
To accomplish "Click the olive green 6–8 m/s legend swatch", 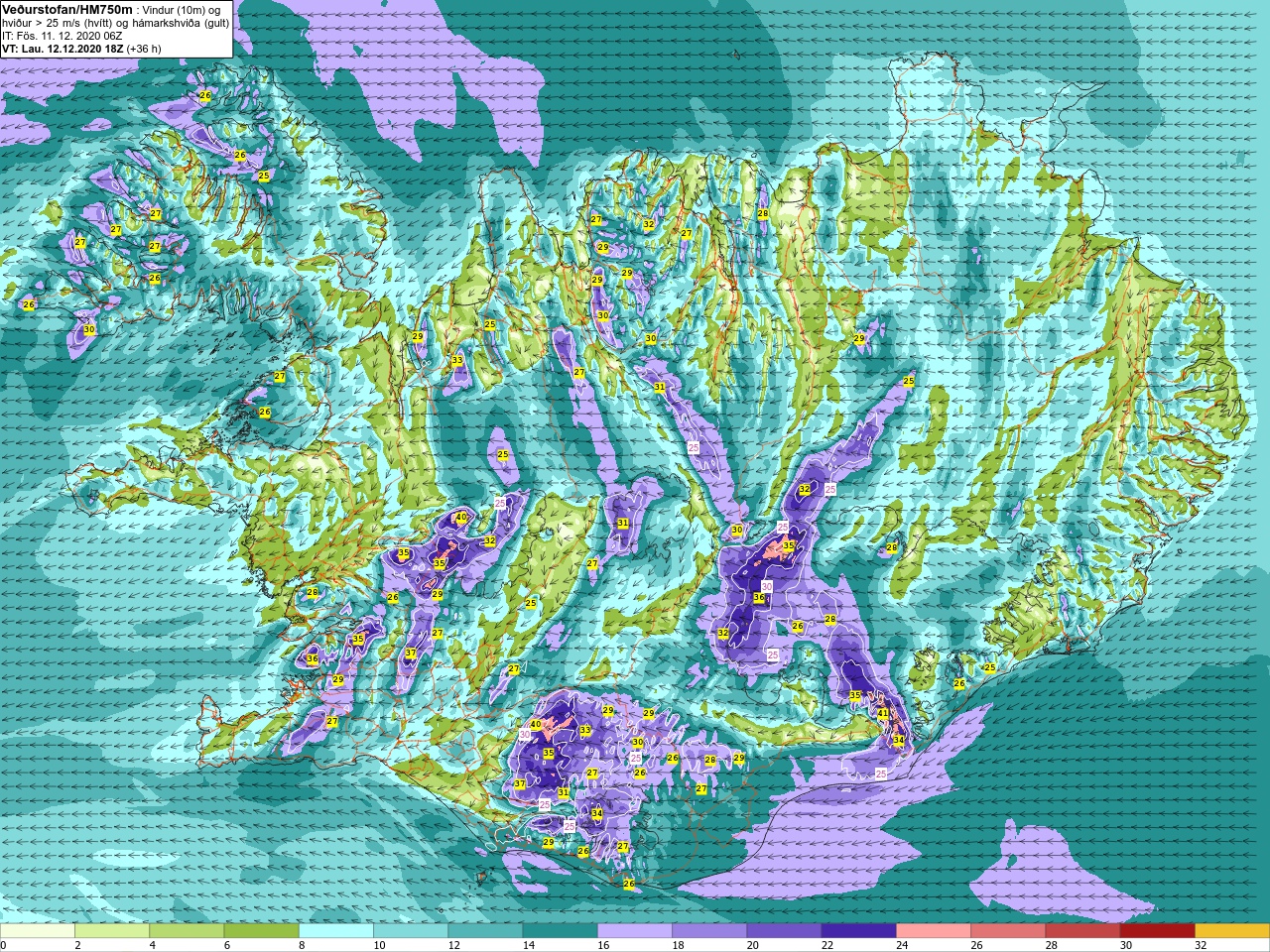I will 261,931.
